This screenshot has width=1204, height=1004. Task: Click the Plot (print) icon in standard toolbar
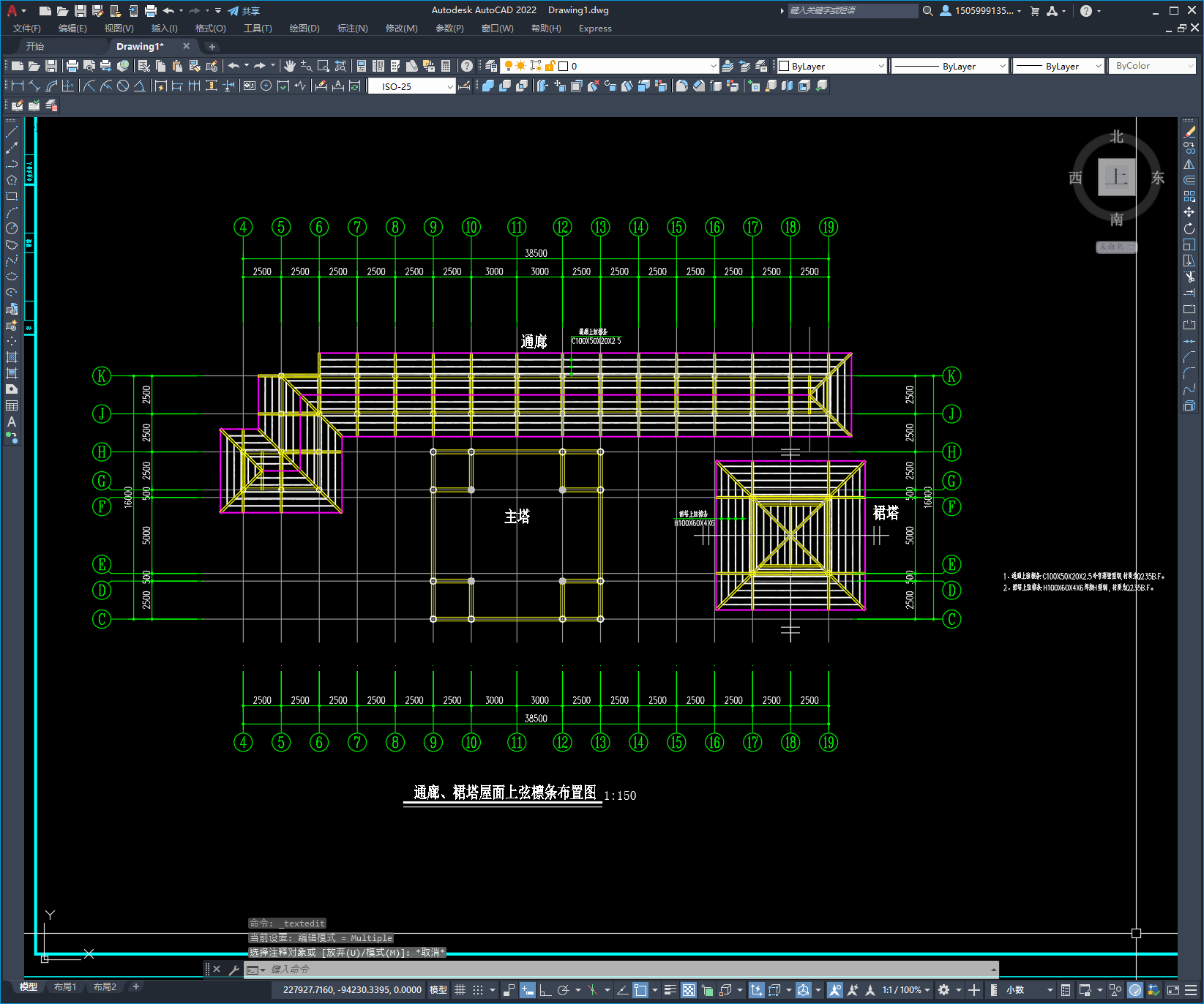pos(72,66)
